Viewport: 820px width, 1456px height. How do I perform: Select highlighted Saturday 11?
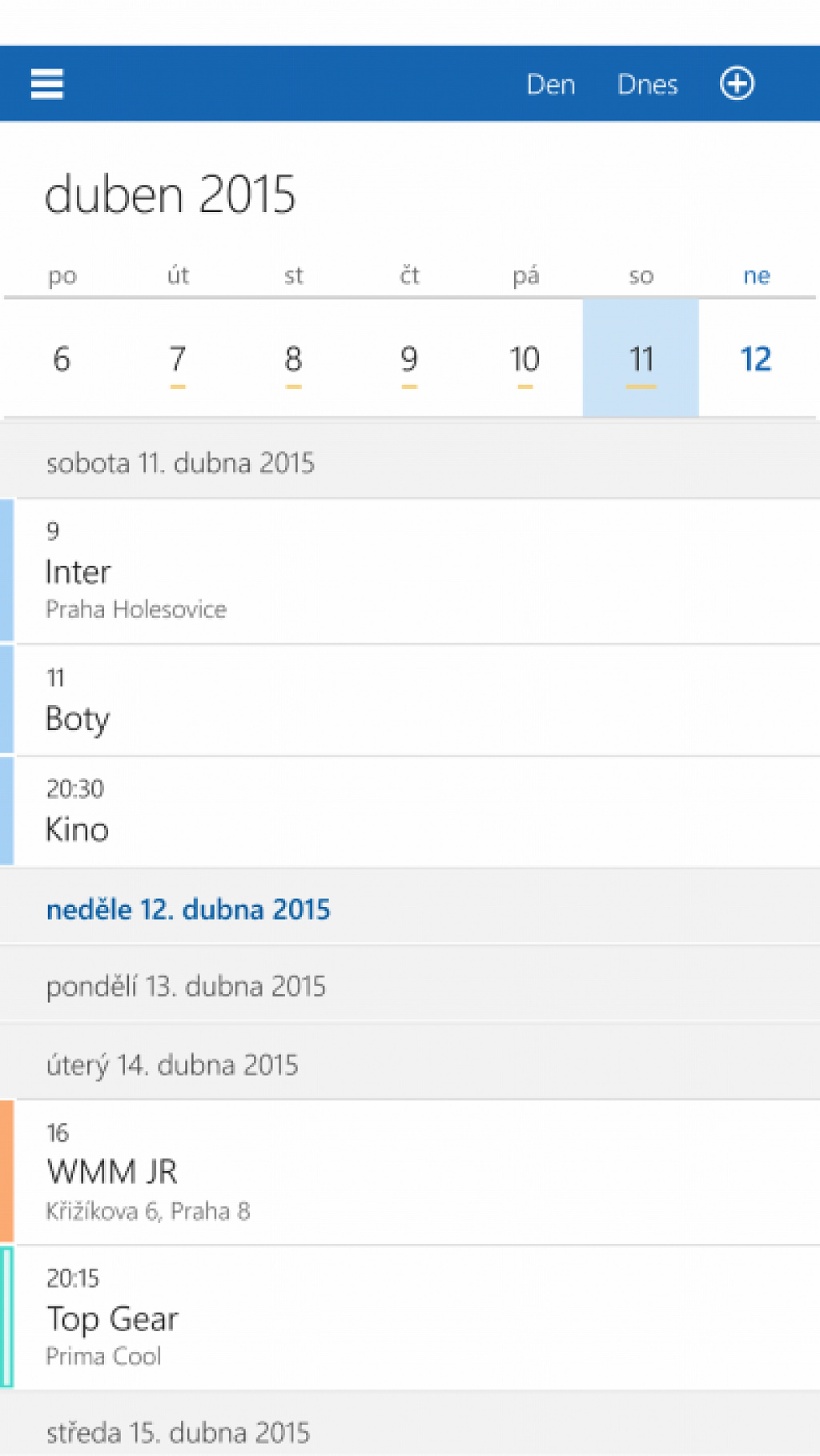point(641,359)
